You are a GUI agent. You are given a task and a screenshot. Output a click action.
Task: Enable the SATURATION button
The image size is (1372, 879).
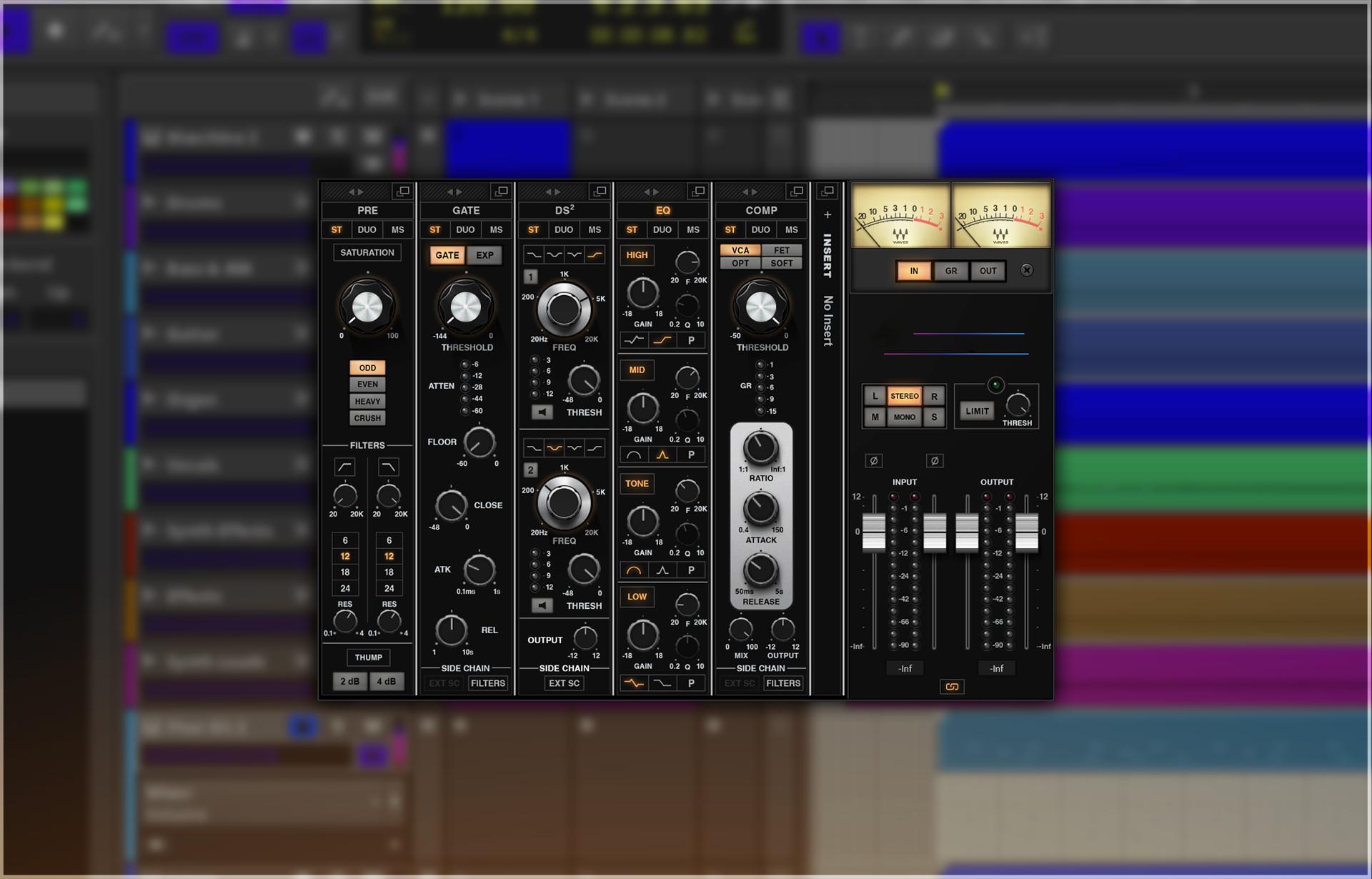click(367, 252)
